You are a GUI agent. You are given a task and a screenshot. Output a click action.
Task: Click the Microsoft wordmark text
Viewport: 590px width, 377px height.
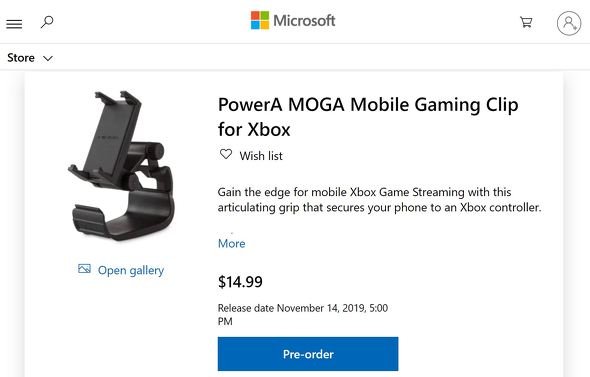[x=304, y=20]
